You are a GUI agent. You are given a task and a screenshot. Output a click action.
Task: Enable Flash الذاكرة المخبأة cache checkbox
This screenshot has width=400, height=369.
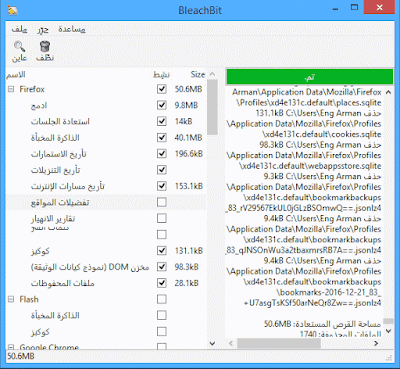tap(162, 315)
